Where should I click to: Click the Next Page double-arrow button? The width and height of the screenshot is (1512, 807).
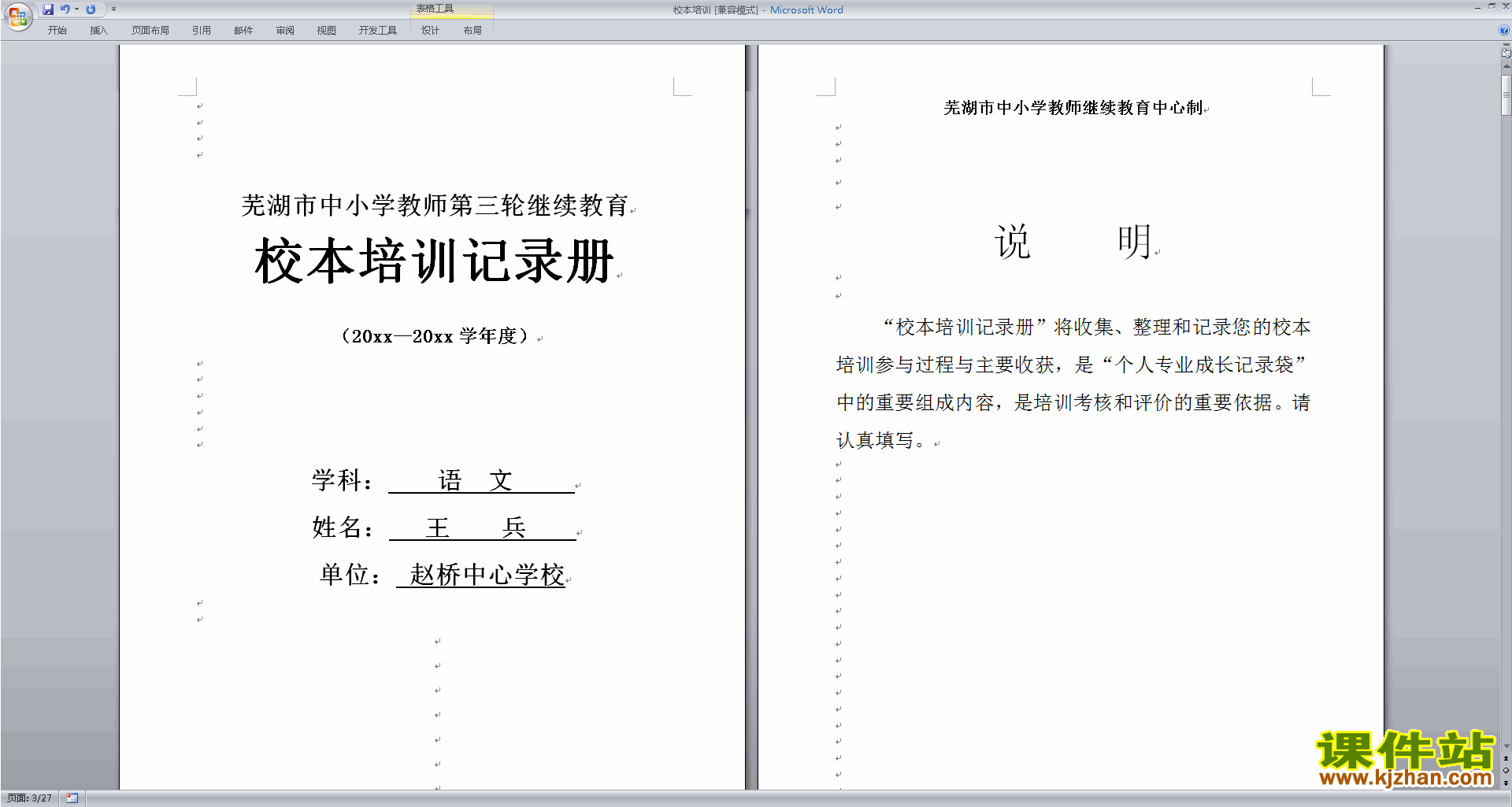point(1506,783)
